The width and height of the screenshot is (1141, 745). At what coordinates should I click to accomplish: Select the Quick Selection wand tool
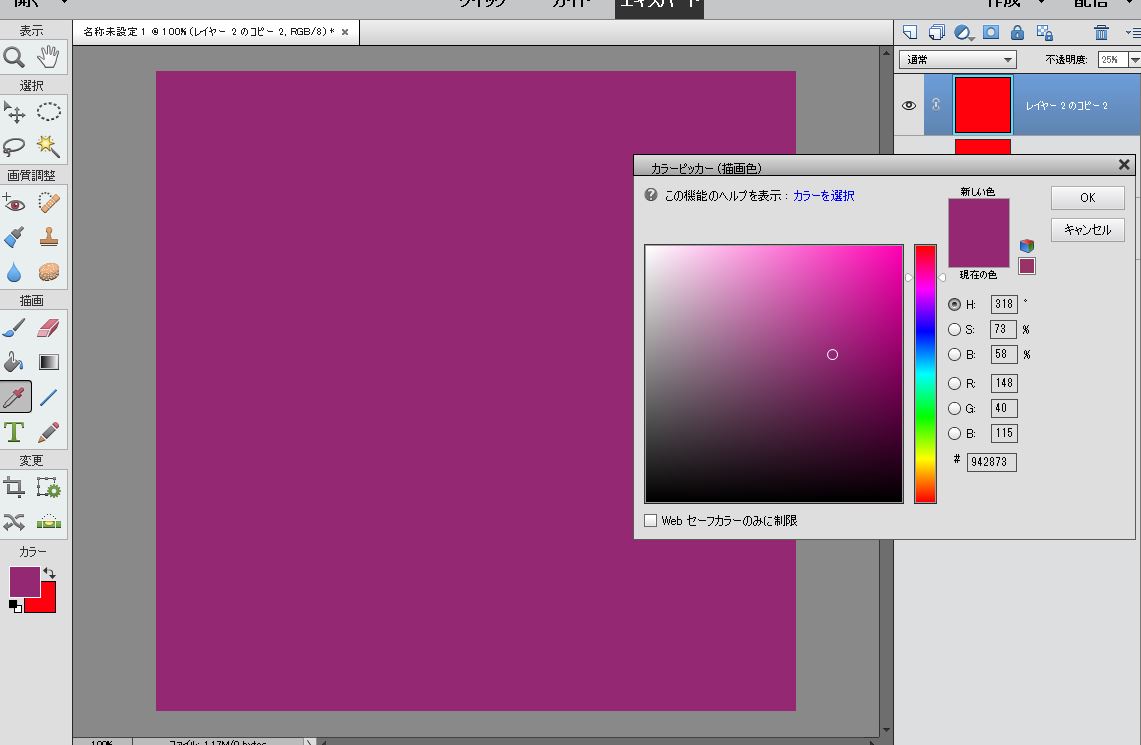click(48, 146)
